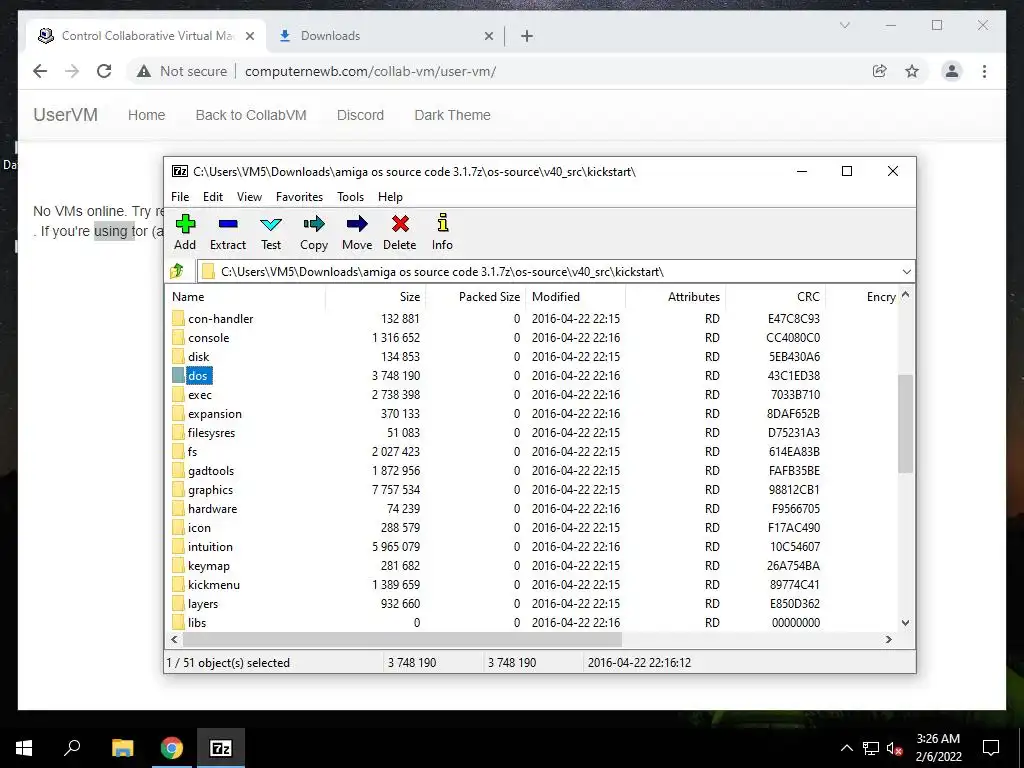Show hidden system tray icons
This screenshot has width=1024, height=768.
pyautogui.click(x=846, y=748)
